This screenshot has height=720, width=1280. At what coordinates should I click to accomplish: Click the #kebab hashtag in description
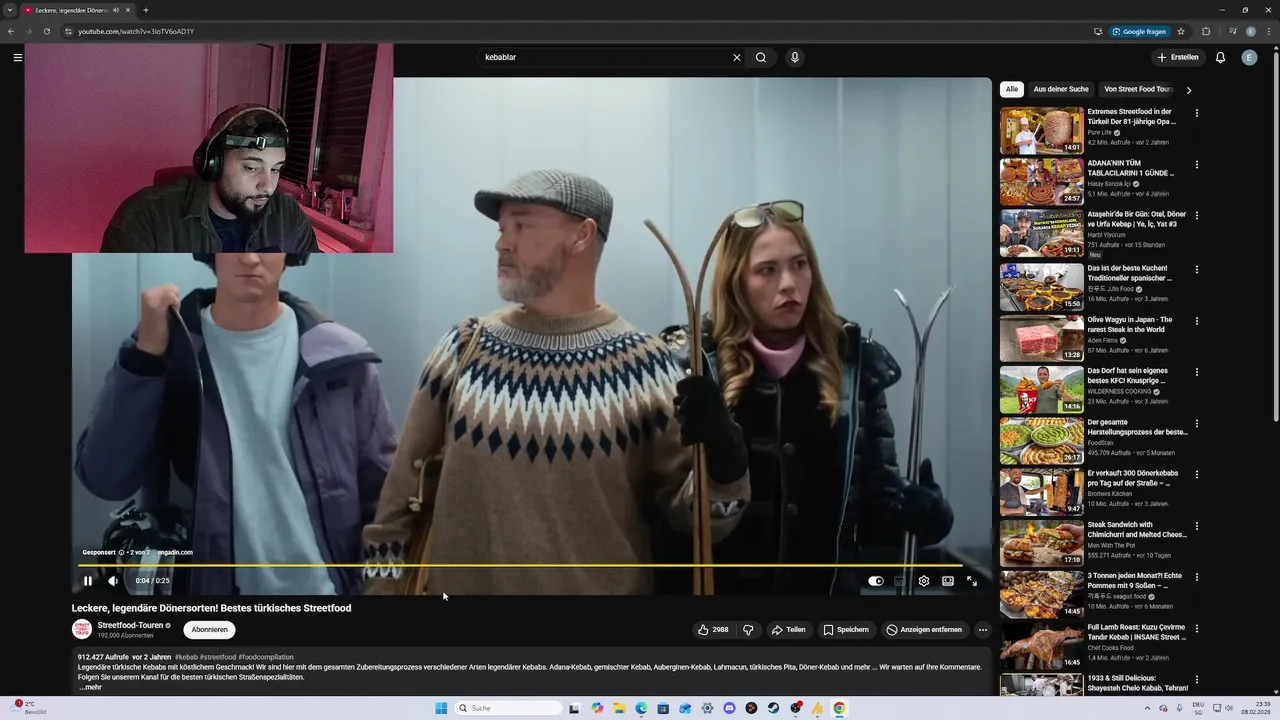pyautogui.click(x=186, y=657)
